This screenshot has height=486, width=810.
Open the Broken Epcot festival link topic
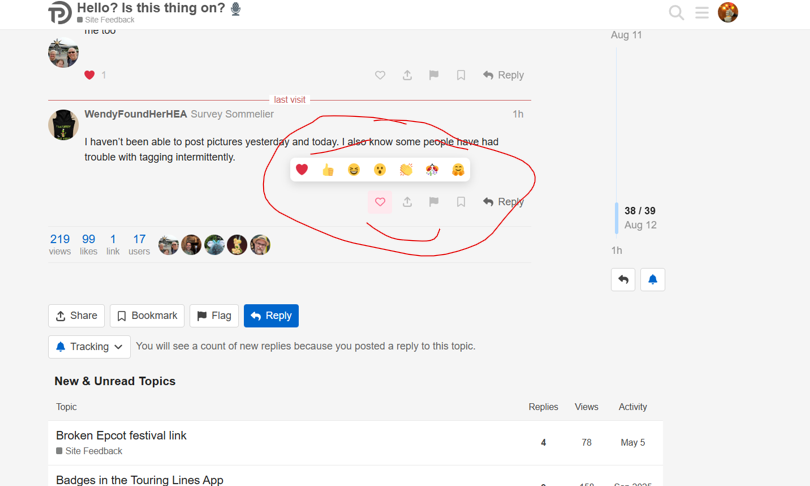click(x=121, y=435)
